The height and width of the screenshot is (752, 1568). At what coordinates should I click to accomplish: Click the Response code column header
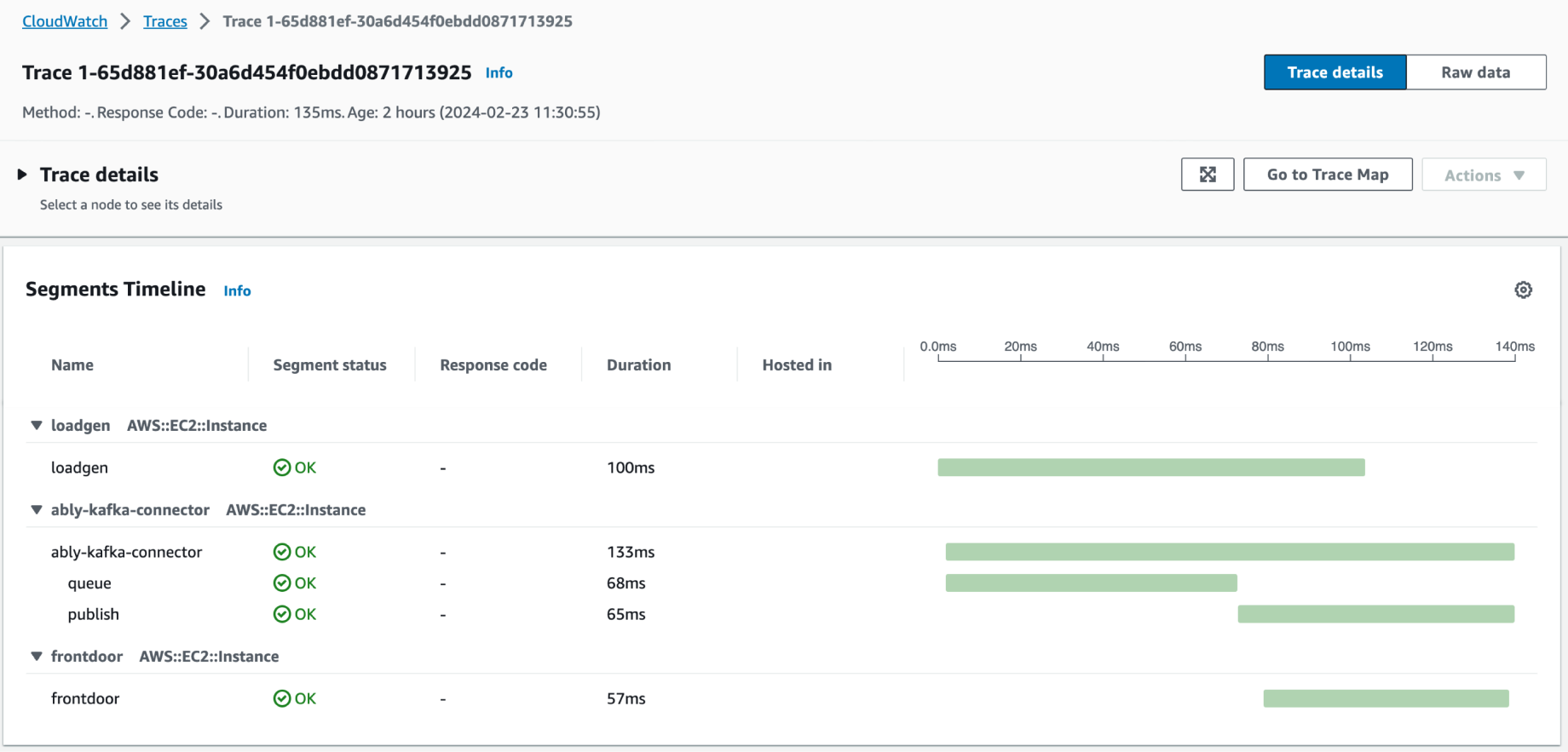(x=493, y=365)
